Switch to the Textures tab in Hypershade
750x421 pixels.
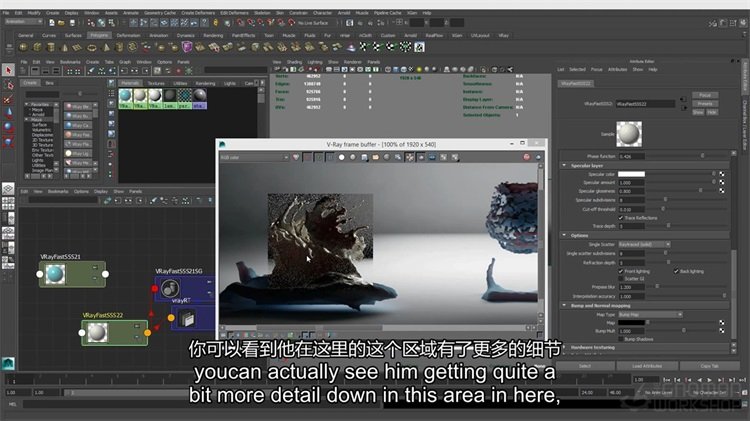tap(156, 83)
